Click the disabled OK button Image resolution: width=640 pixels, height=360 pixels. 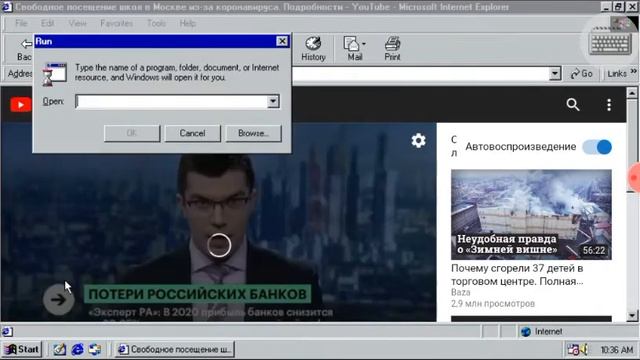pos(131,133)
